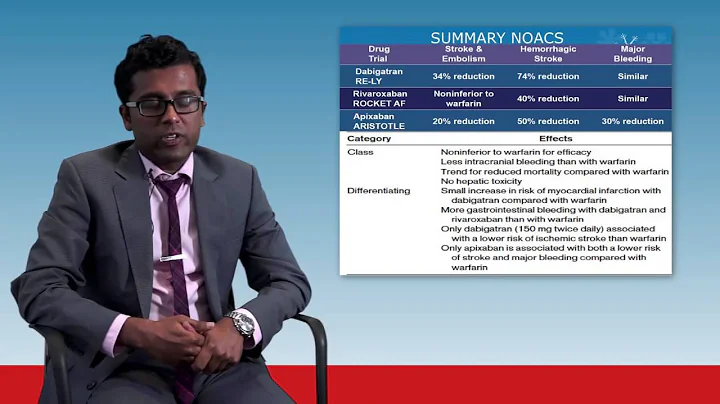Select the "Rivaroxaban ROCKET AF" row label
Viewport: 720px width, 404px height.
tap(380, 99)
